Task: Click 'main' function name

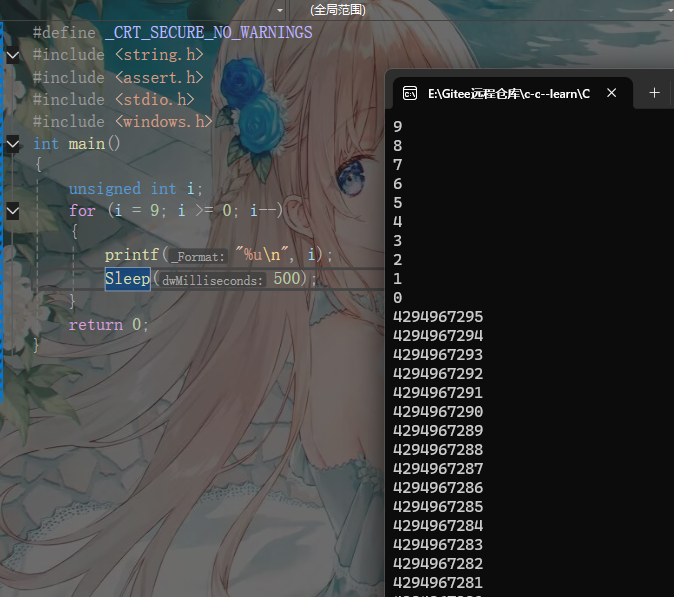Action: 87,144
